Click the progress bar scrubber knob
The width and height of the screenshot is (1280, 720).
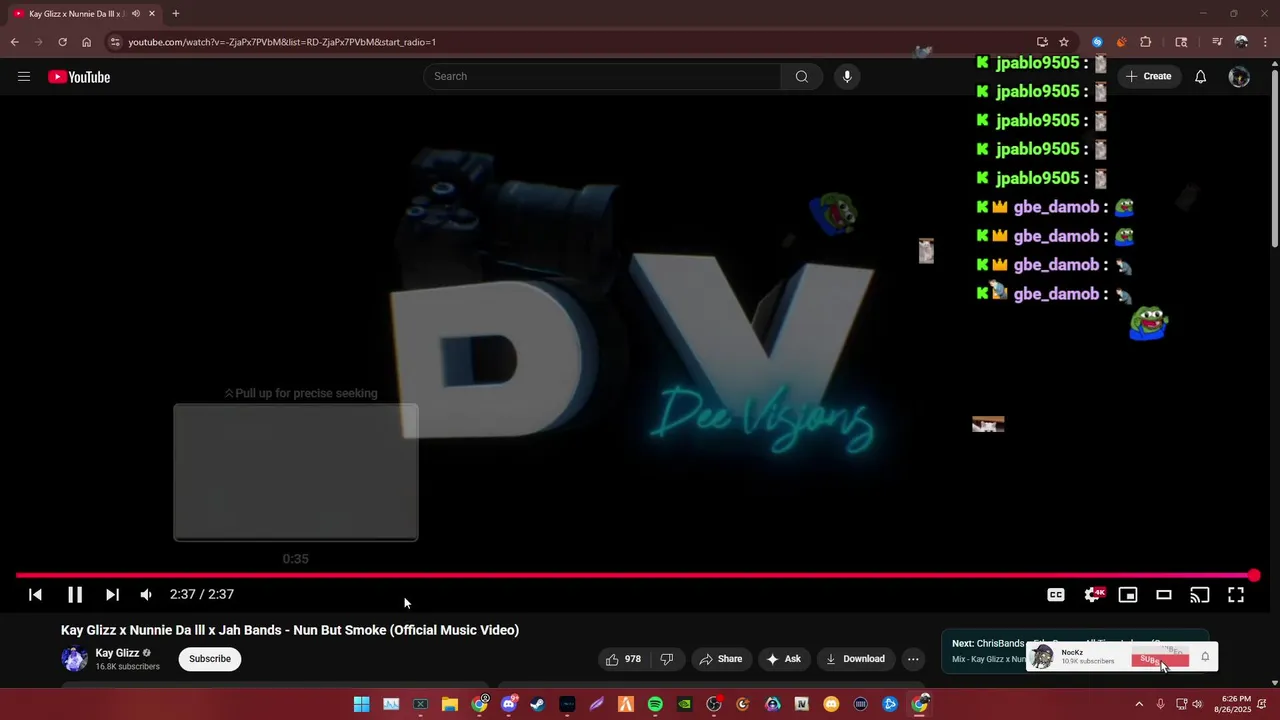click(1254, 575)
